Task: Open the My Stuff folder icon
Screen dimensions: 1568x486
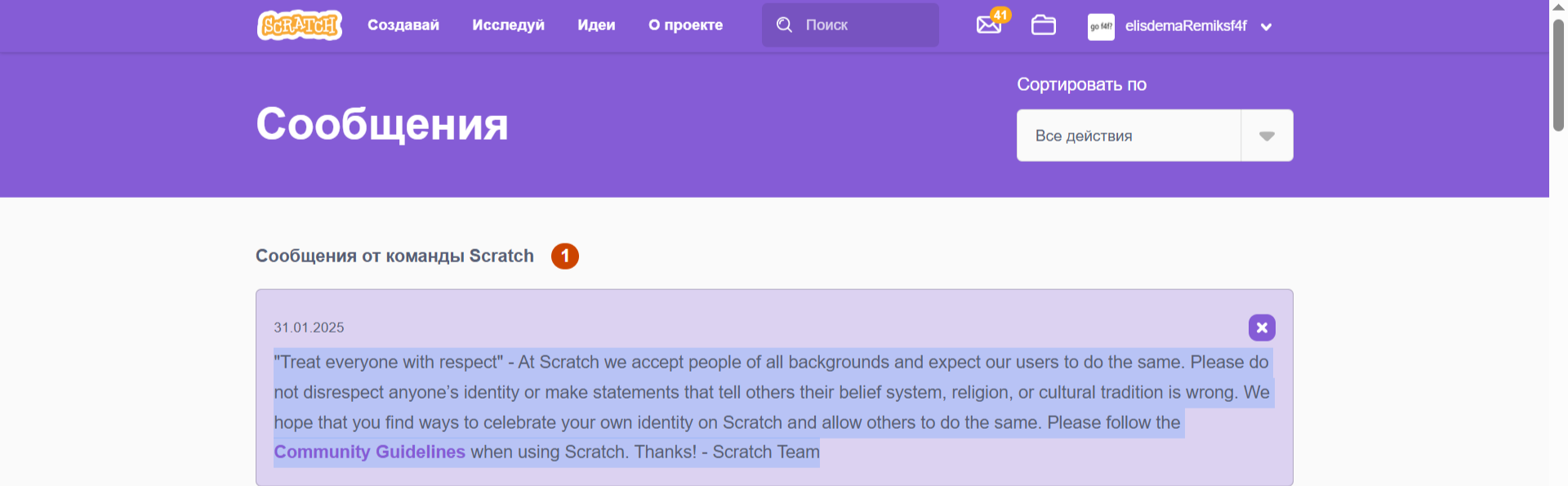Action: click(x=1043, y=25)
